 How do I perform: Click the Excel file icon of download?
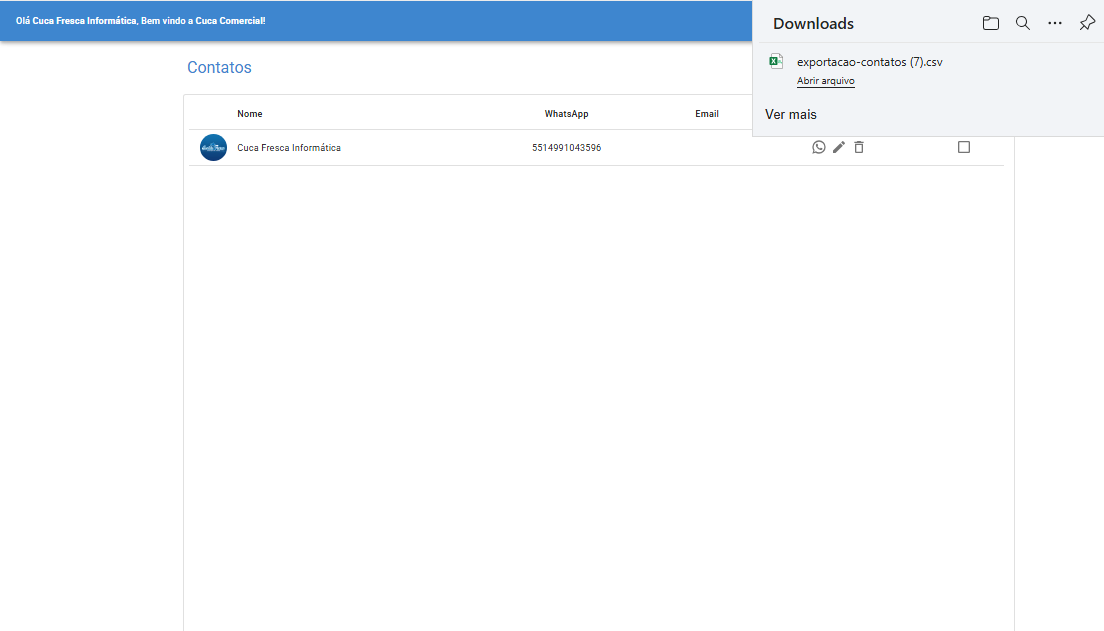click(776, 61)
